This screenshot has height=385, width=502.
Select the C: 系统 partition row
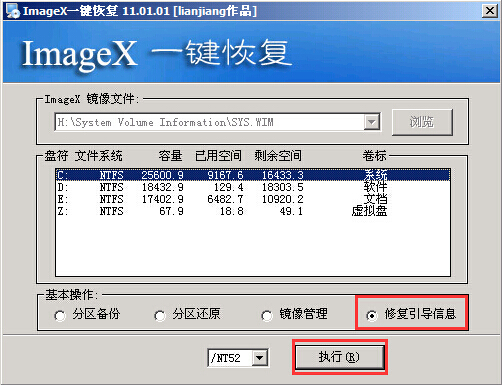coord(253,175)
